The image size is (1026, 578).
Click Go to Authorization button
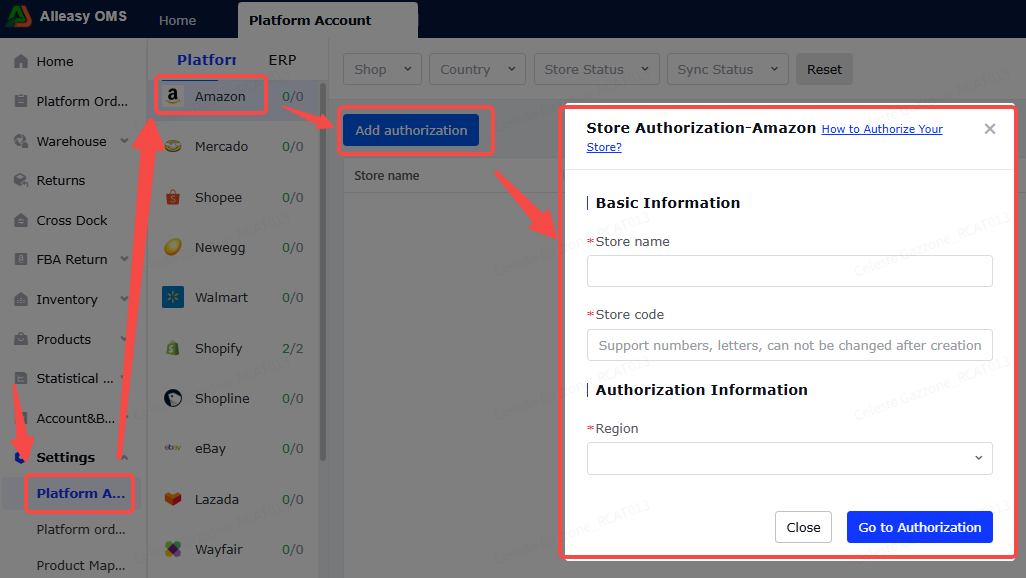919,527
